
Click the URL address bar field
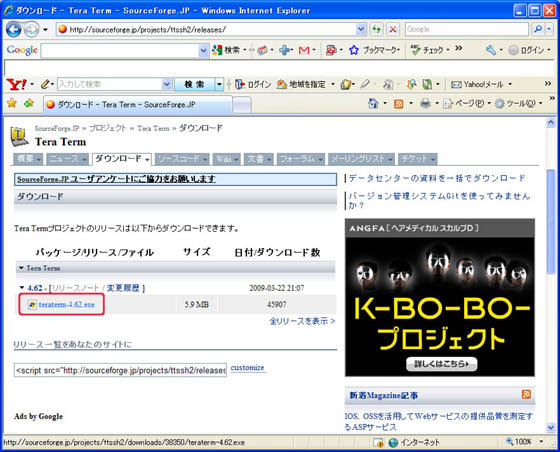pos(211,29)
